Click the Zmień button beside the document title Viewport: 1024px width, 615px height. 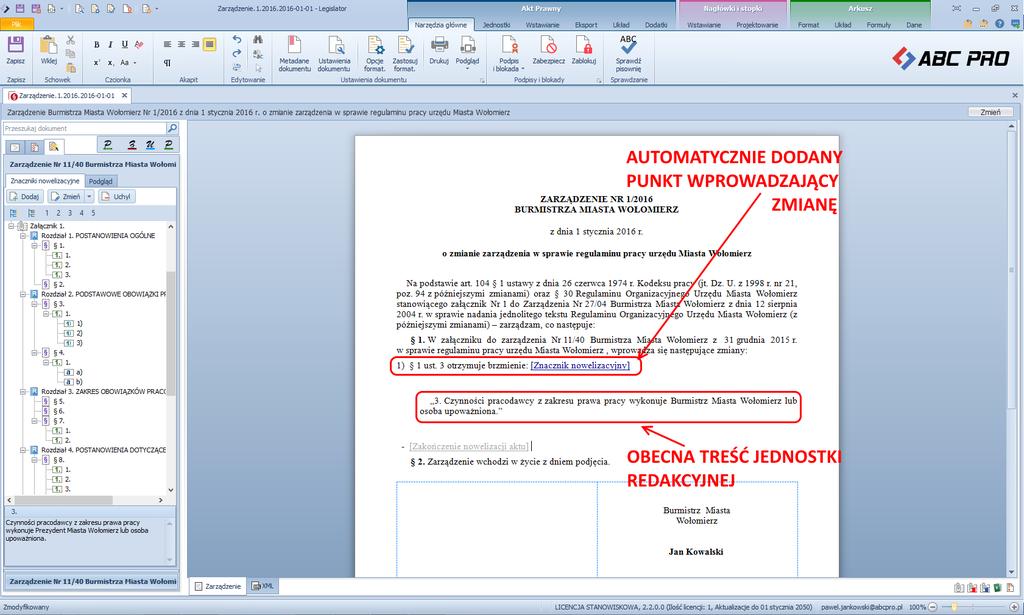tap(990, 112)
